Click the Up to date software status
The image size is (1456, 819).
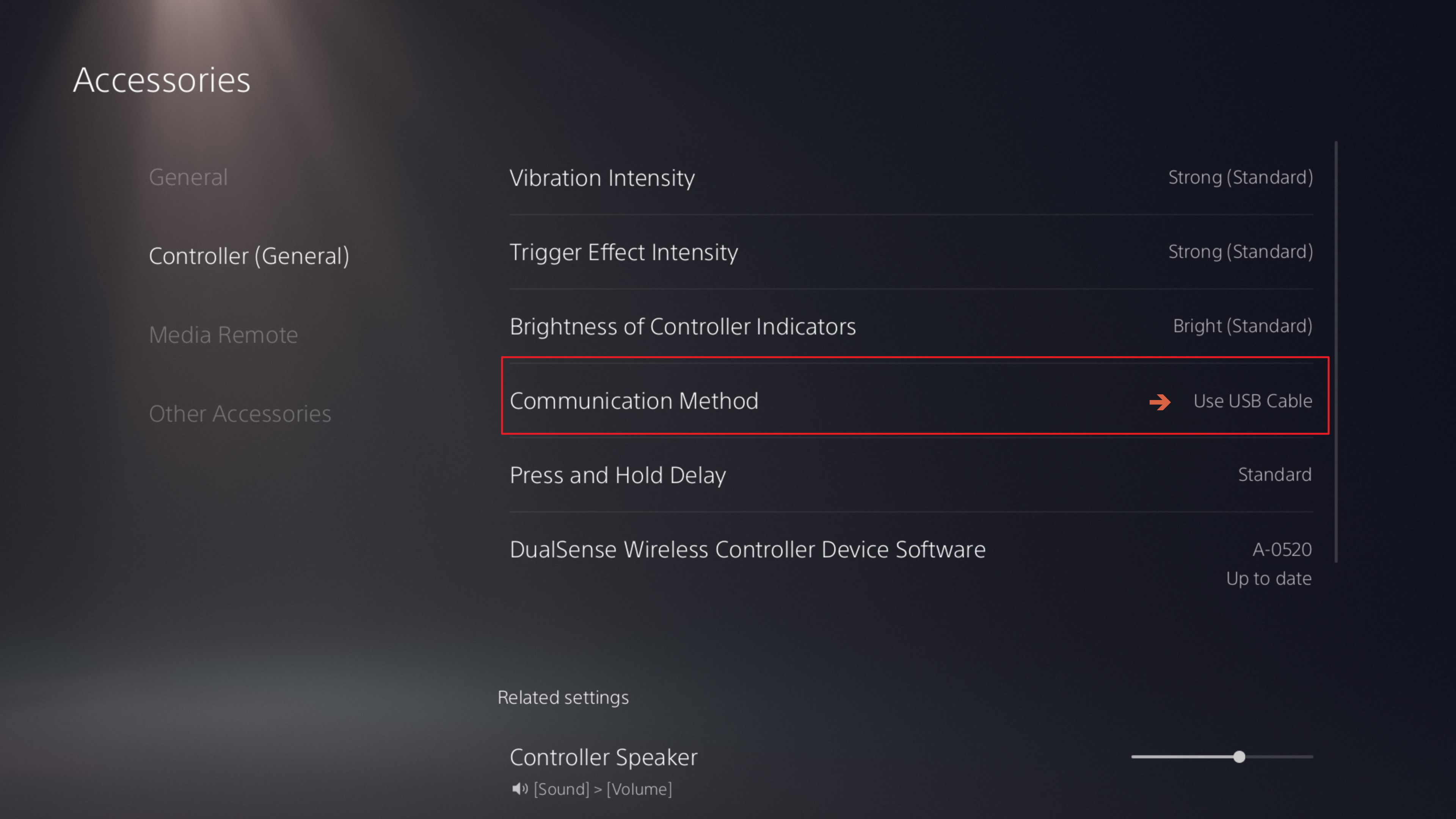coord(1268,578)
